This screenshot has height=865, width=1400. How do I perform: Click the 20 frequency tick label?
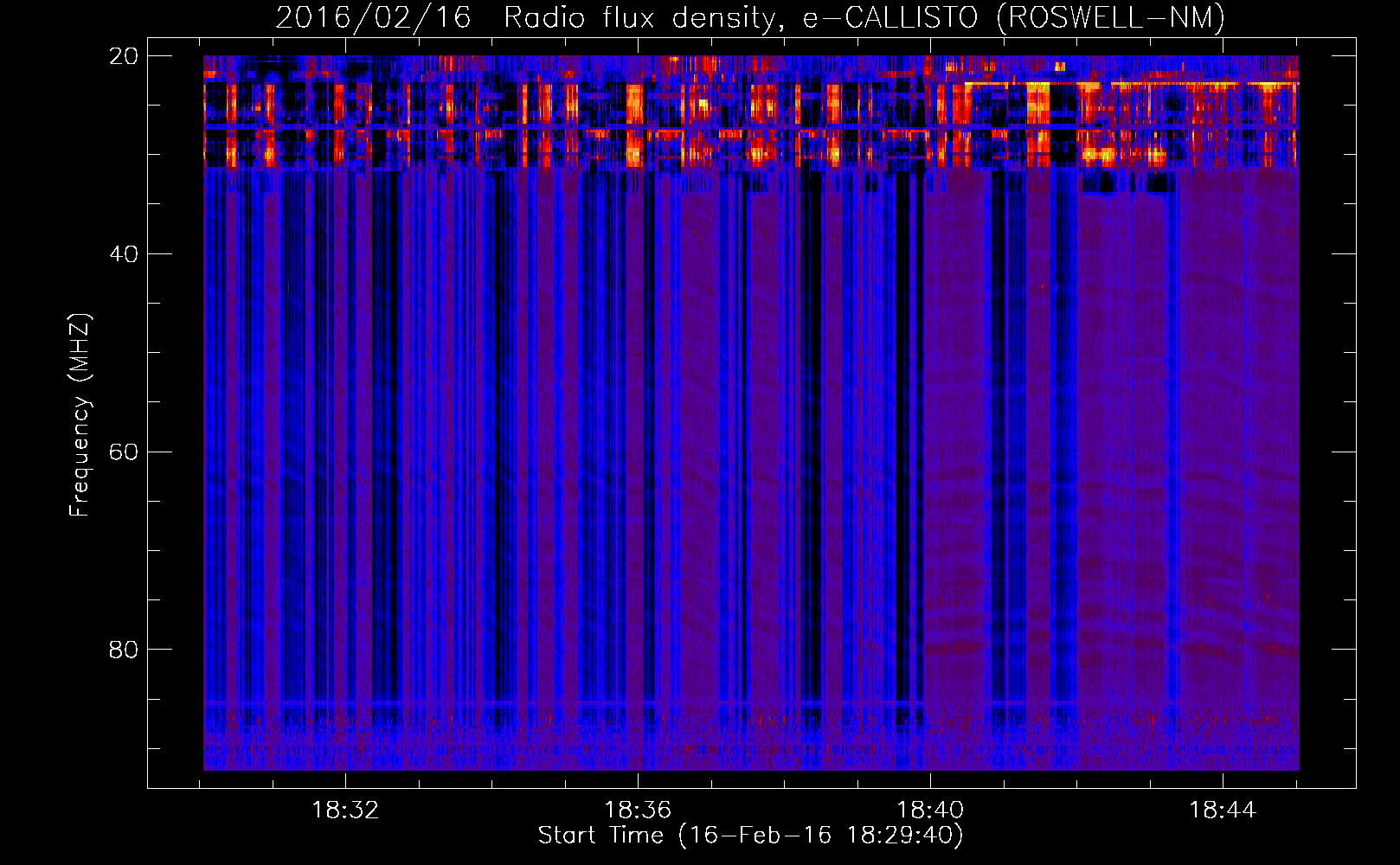click(x=124, y=56)
